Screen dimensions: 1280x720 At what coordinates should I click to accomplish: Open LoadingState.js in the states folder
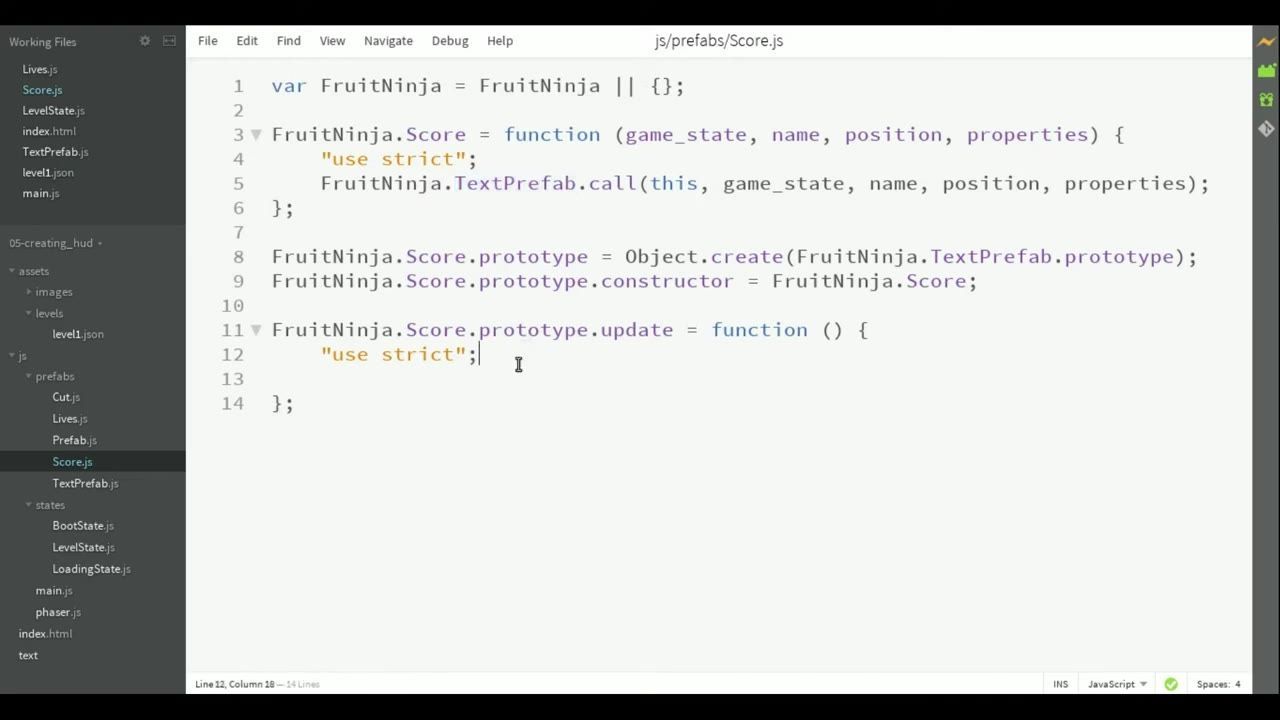click(x=91, y=569)
